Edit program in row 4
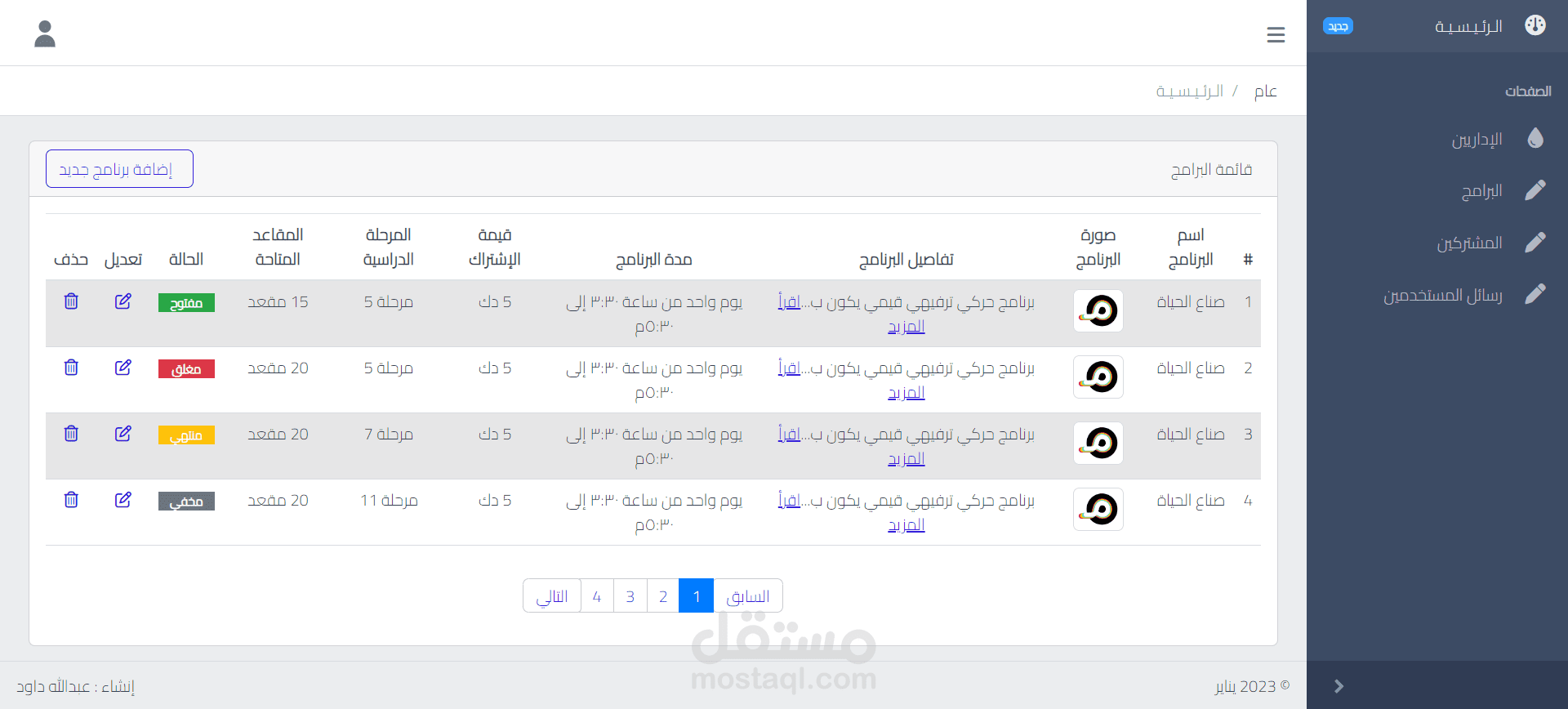 123,500
